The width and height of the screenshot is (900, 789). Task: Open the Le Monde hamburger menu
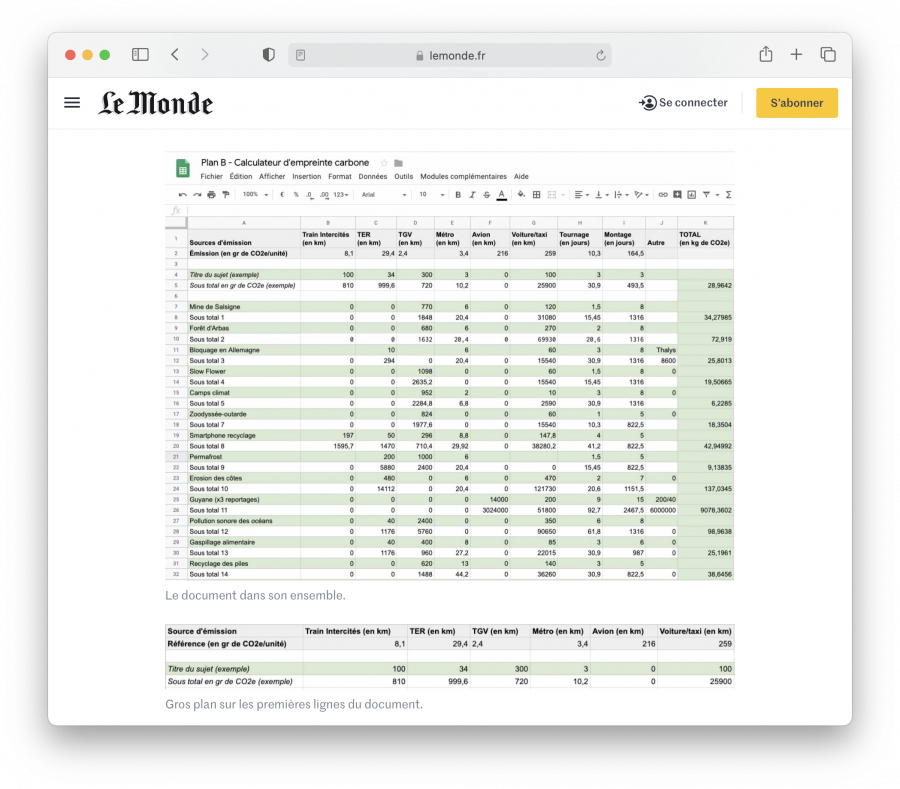(72, 103)
